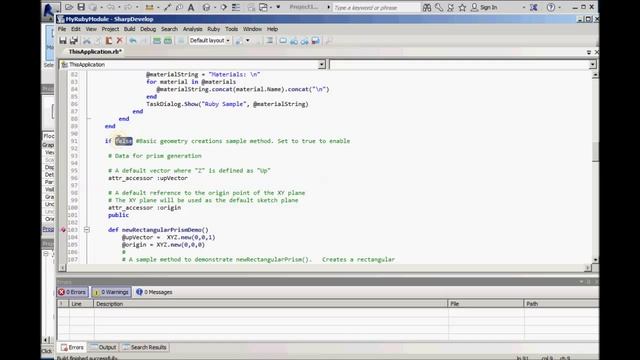Open the Edit menu
The height and width of the screenshot is (360, 640).
76,29
